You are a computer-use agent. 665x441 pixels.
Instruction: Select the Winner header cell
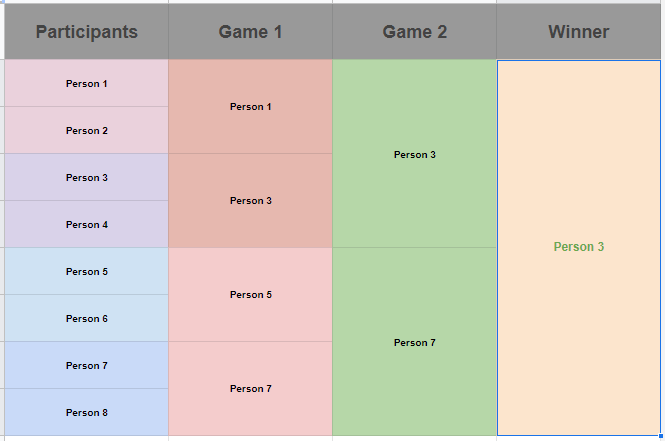[x=578, y=31]
